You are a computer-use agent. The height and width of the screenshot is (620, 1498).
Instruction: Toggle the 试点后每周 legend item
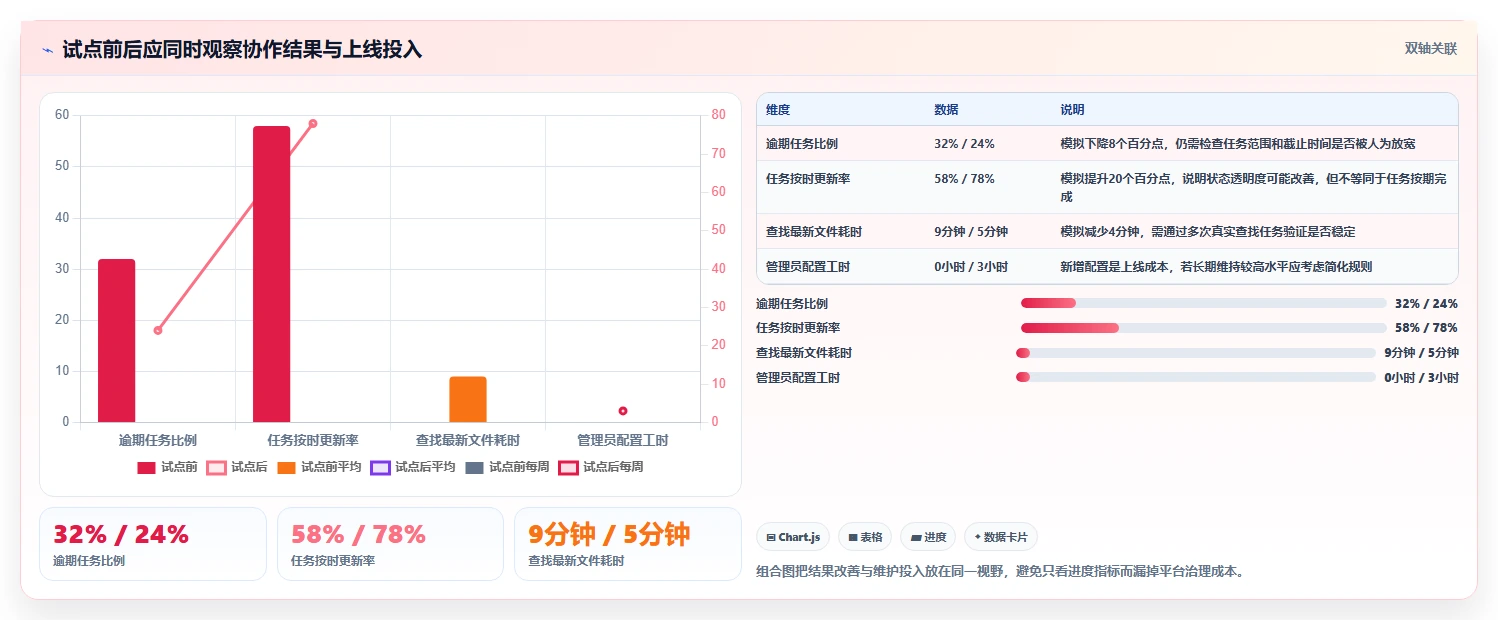tap(601, 467)
